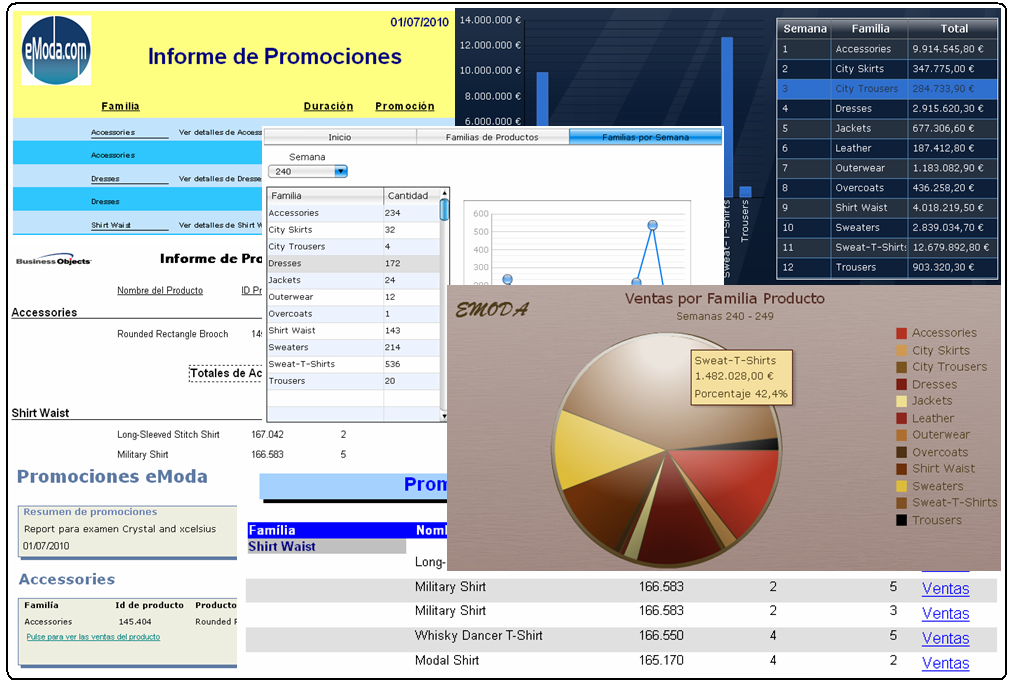
Task: Select the highlighted City Trousers row in totals table
Action: (887, 88)
